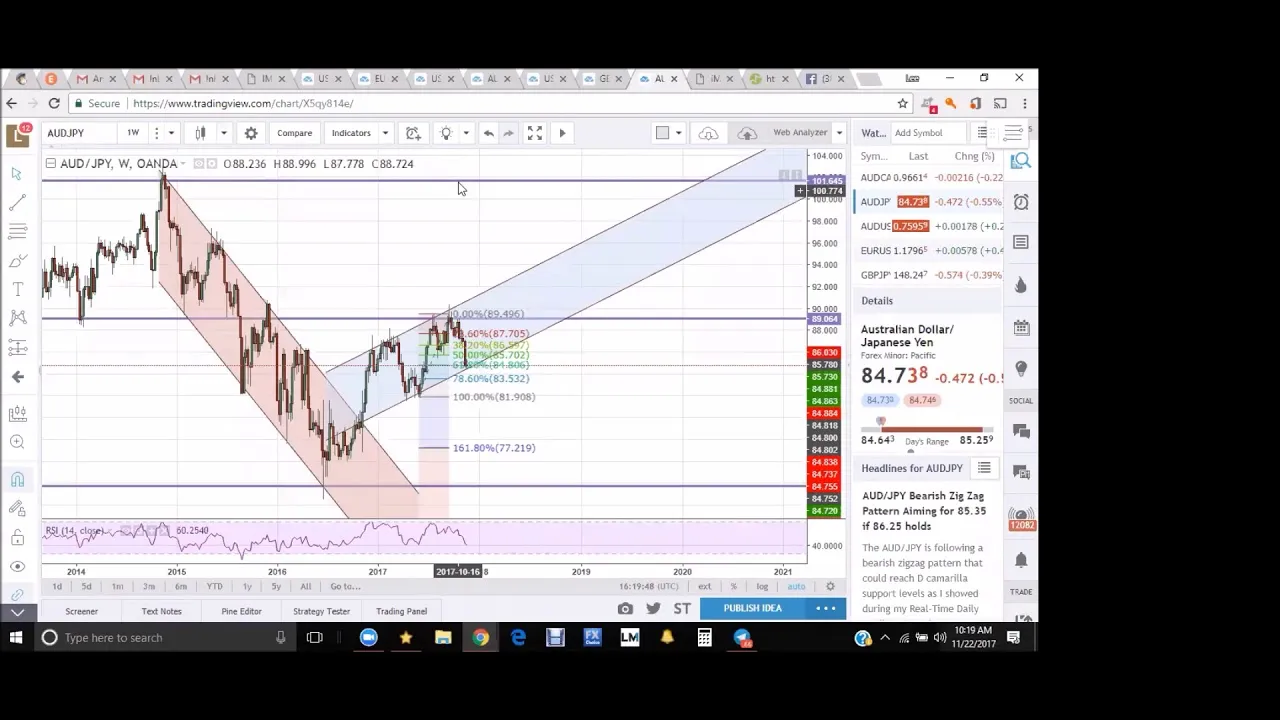Open bottom chart properties gear
The width and height of the screenshot is (1280, 720).
830,586
